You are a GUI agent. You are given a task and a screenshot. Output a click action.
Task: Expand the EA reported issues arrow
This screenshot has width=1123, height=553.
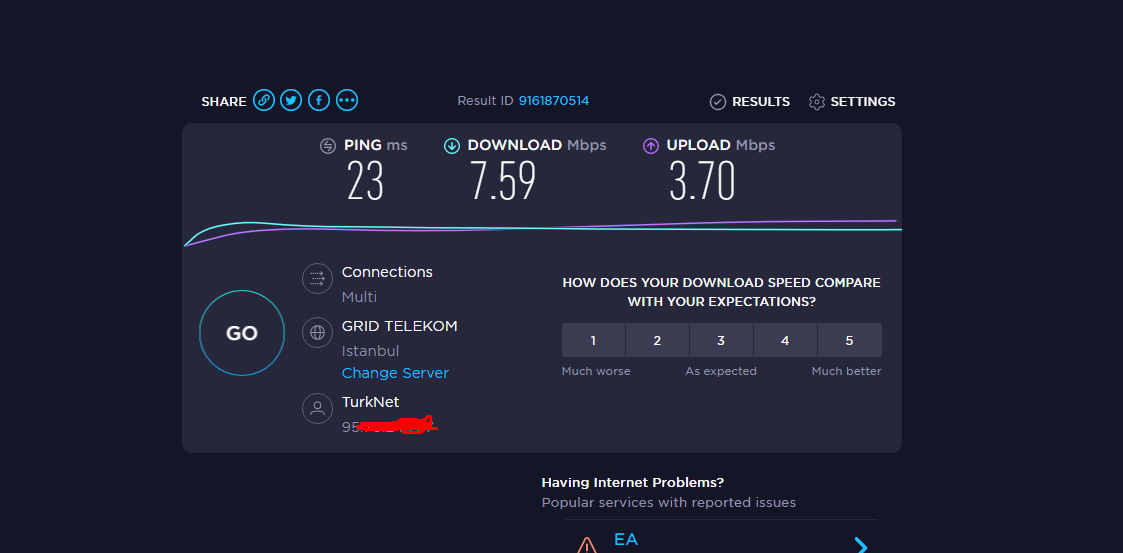pyautogui.click(x=860, y=545)
